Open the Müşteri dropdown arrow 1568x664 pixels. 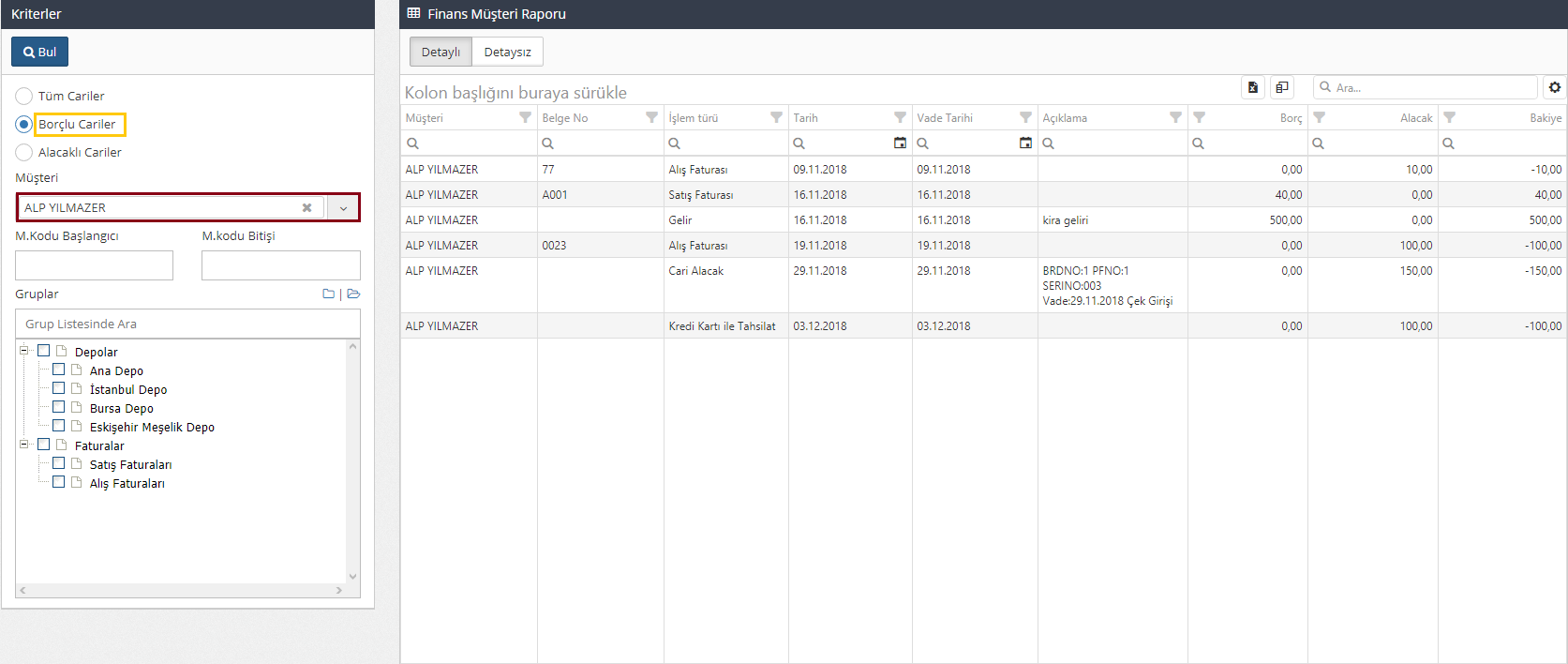(x=343, y=208)
